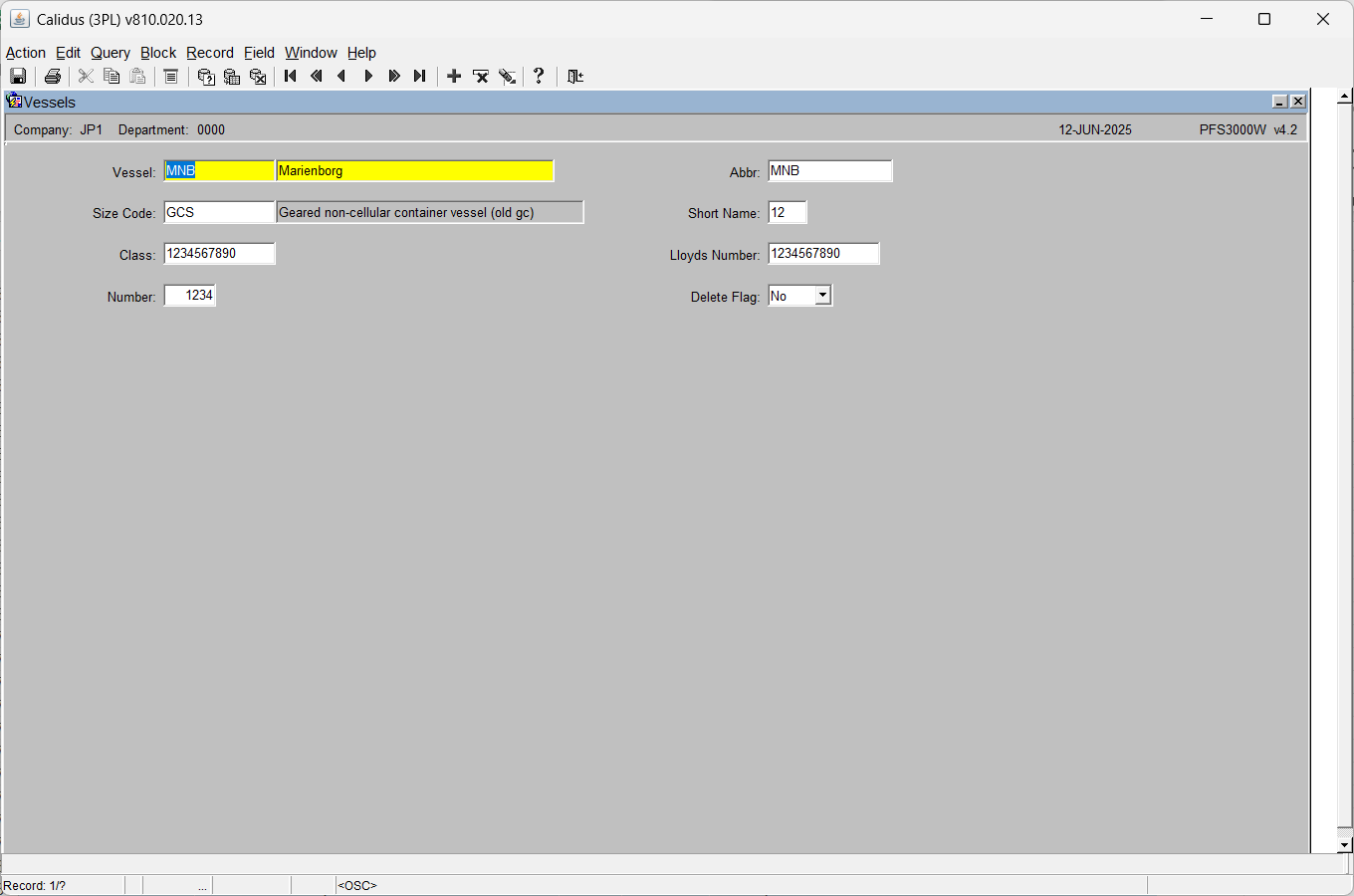This screenshot has width=1354, height=896.
Task: Minimize the Vessels inner window
Action: tap(1280, 102)
